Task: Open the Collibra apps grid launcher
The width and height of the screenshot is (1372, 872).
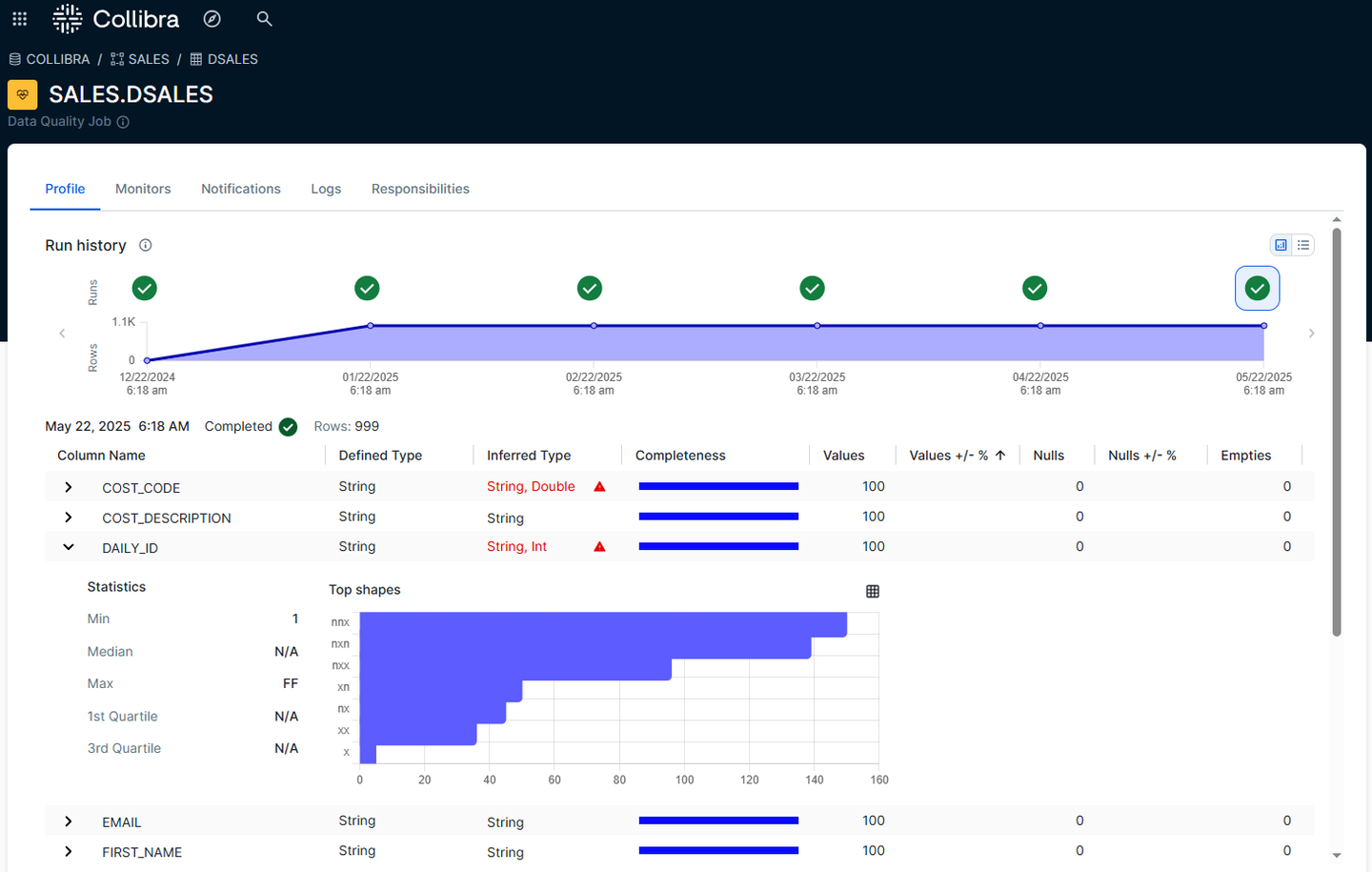Action: [19, 18]
